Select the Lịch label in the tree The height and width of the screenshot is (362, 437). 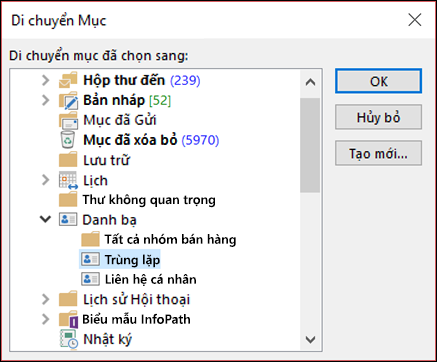[95, 180]
